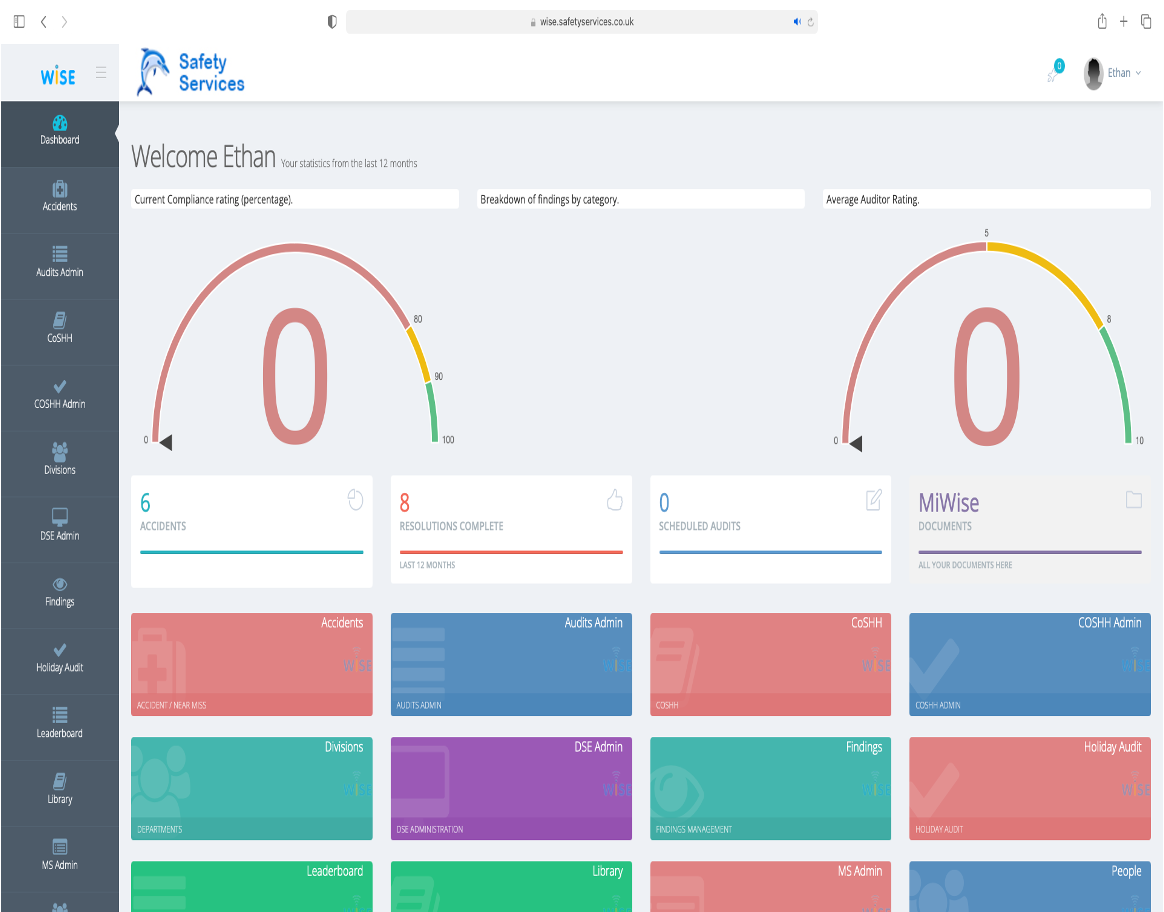Open the blue Audits Admin tile
Screen dimensions: 1164x912
coord(511,664)
